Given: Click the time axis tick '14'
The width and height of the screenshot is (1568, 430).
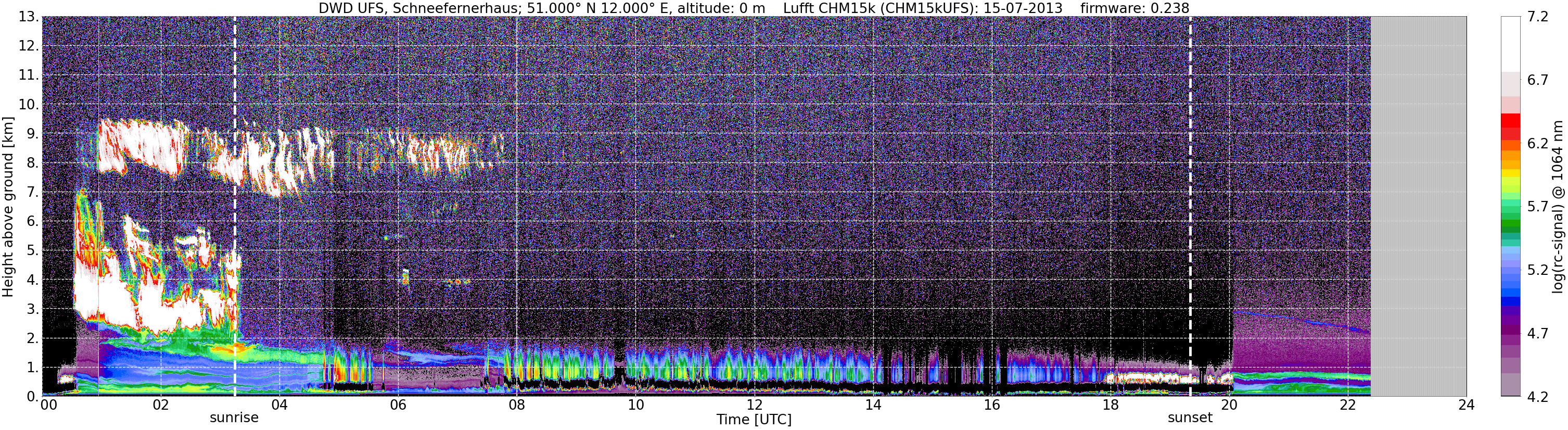Looking at the screenshot, I should coord(873,406).
